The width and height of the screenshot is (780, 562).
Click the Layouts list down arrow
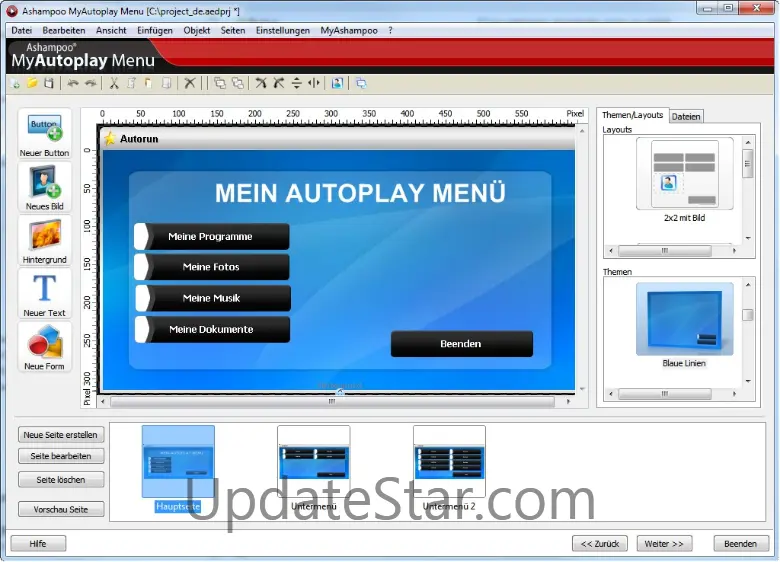click(748, 238)
